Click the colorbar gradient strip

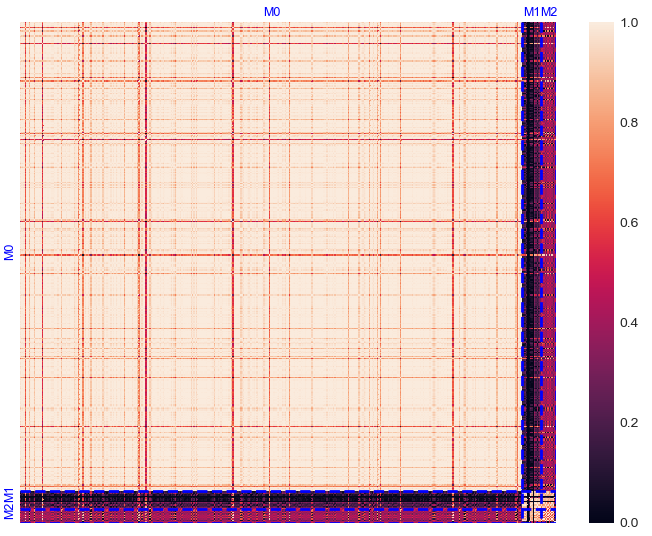tap(601, 272)
